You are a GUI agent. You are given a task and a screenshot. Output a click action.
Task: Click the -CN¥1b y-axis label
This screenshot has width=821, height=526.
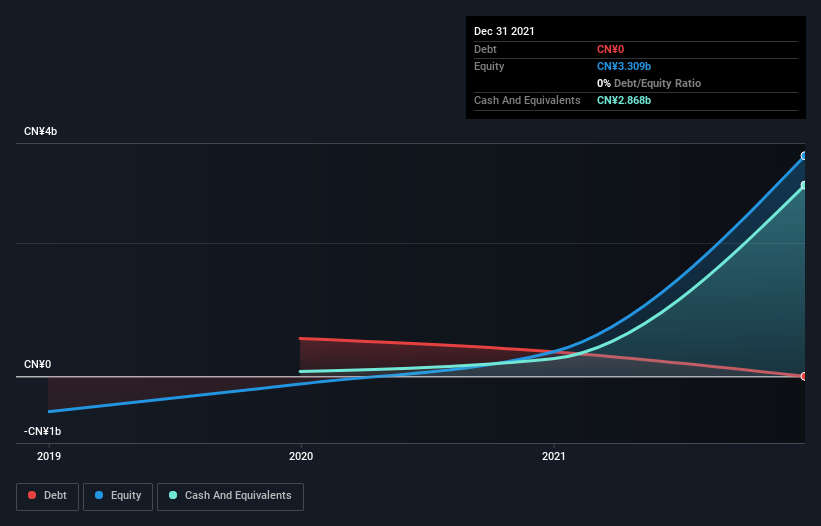42,431
